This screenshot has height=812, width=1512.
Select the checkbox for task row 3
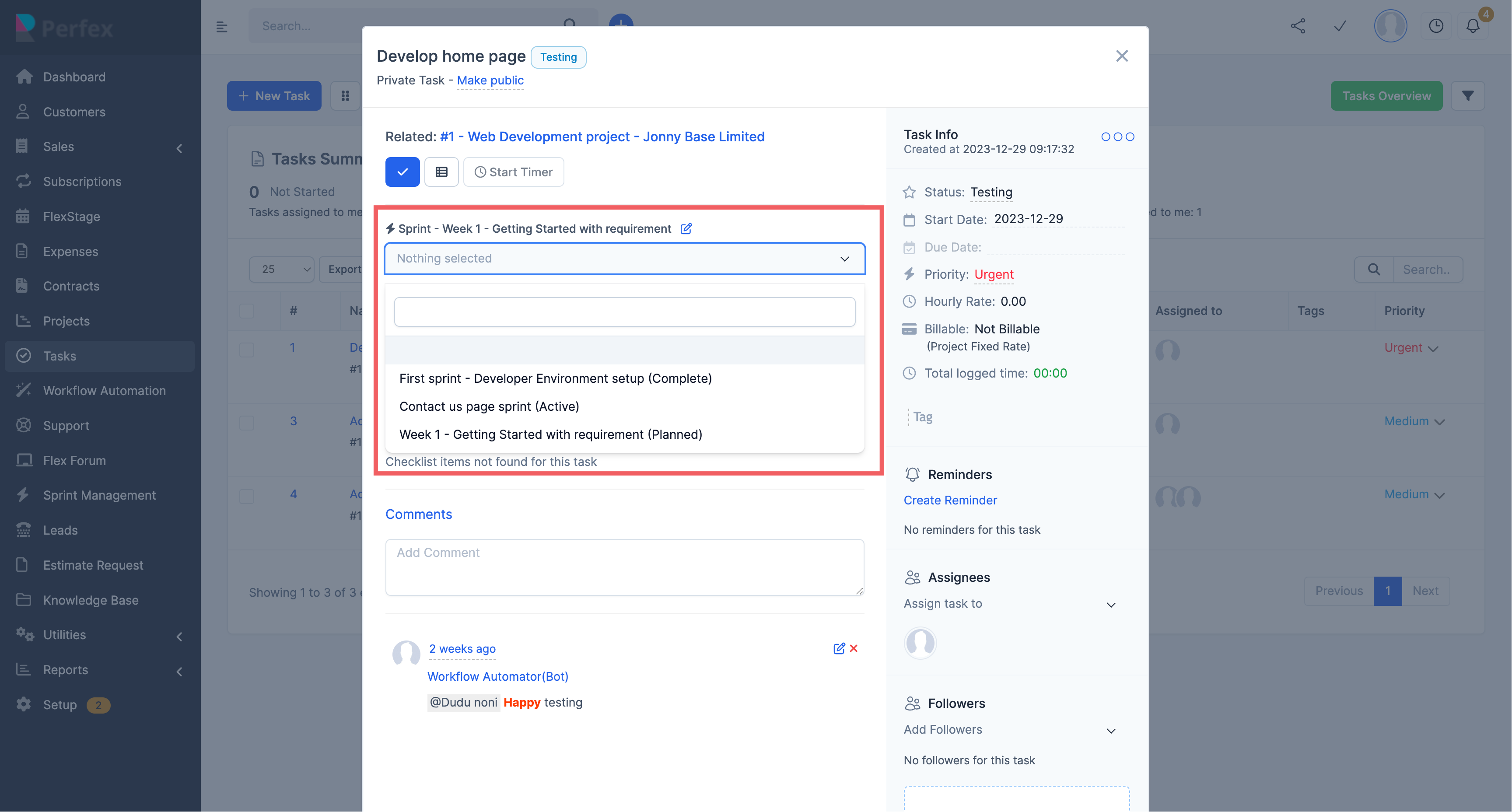(x=247, y=423)
